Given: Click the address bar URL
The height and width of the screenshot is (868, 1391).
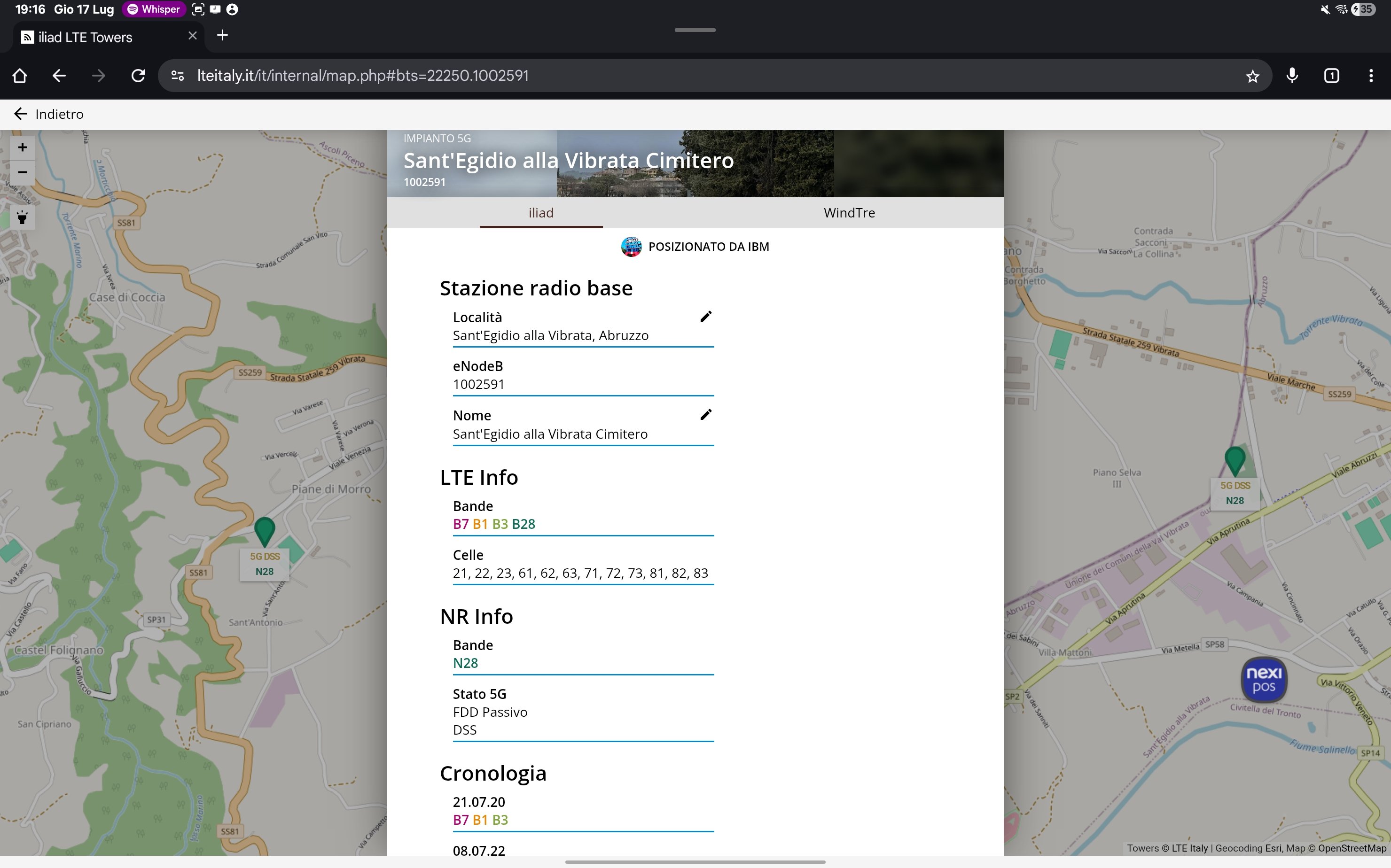Looking at the screenshot, I should [362, 76].
